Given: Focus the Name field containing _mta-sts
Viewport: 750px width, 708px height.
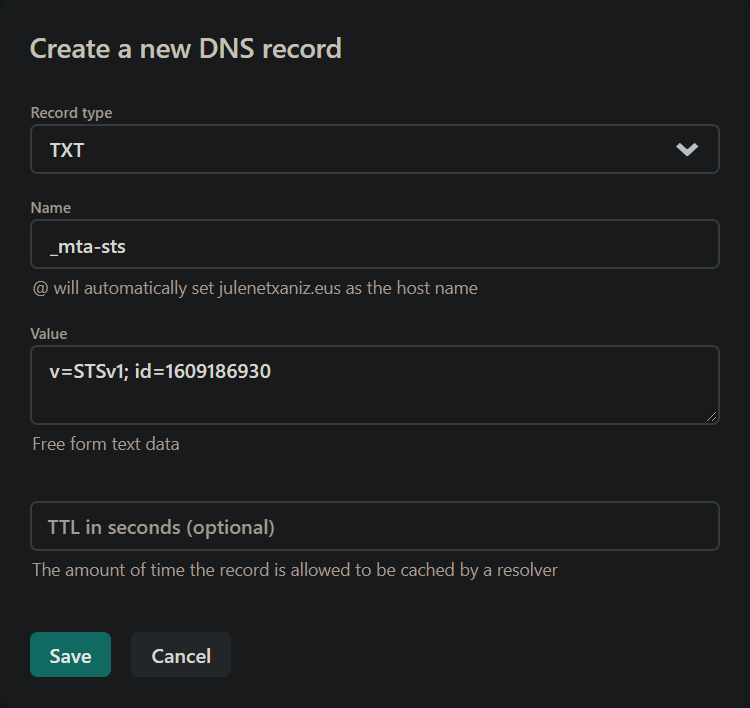Looking at the screenshot, I should pyautogui.click(x=375, y=244).
